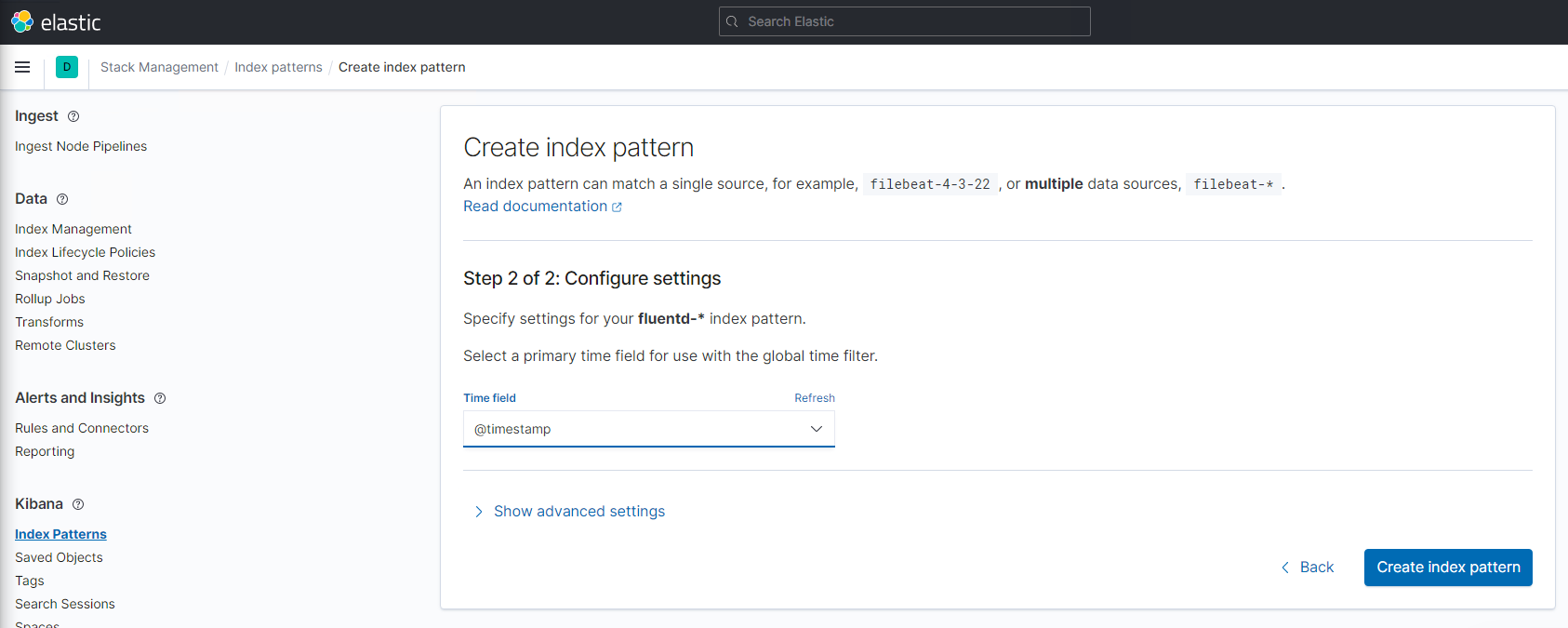The width and height of the screenshot is (1568, 628).
Task: Open the hamburger navigation menu
Action: (22, 67)
